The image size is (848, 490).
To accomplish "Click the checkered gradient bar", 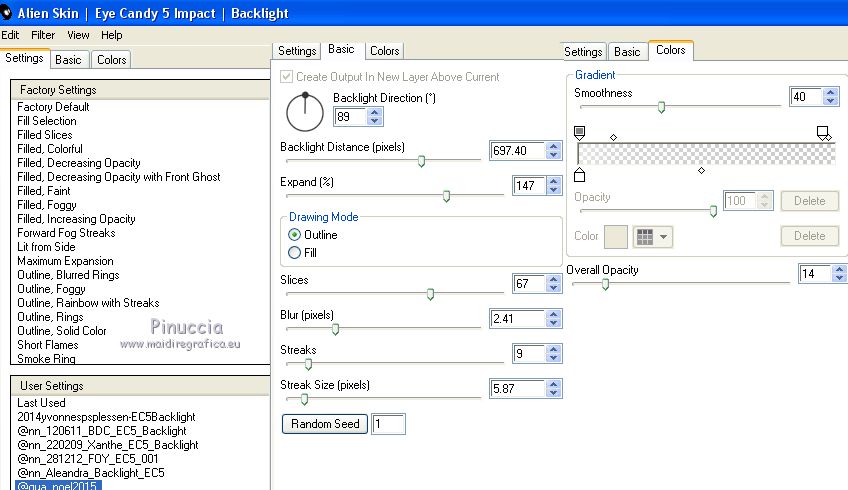I will pyautogui.click(x=706, y=154).
